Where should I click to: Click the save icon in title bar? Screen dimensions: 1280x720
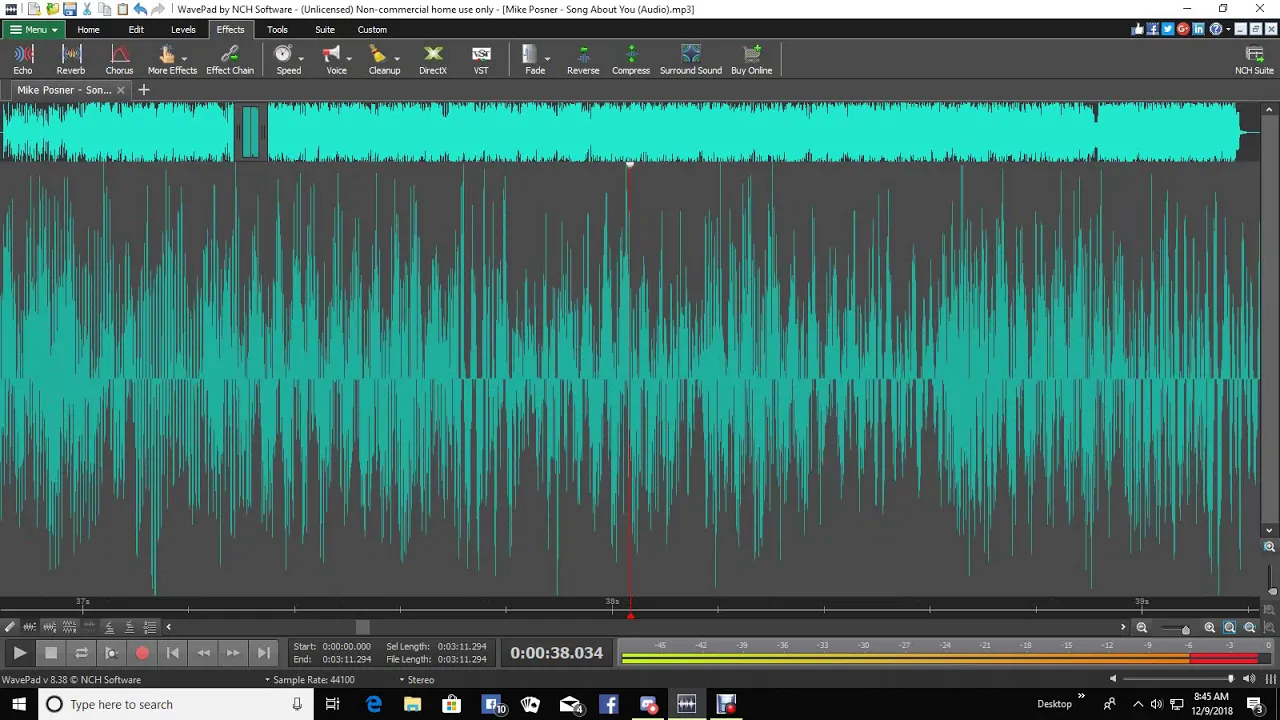tap(70, 9)
